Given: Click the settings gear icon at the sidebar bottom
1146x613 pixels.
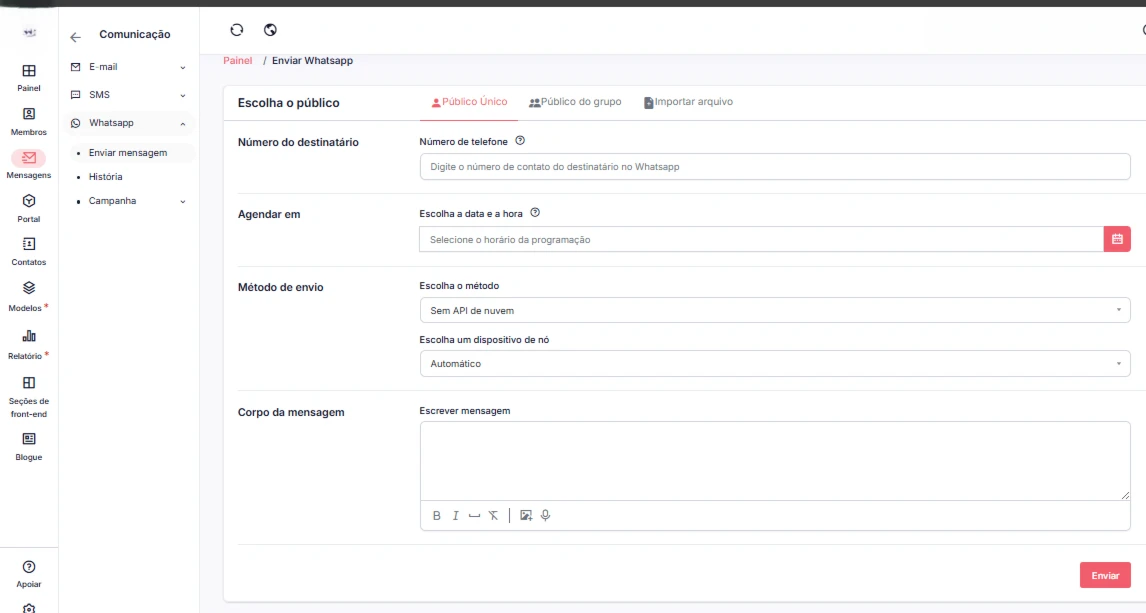Looking at the screenshot, I should (29, 608).
